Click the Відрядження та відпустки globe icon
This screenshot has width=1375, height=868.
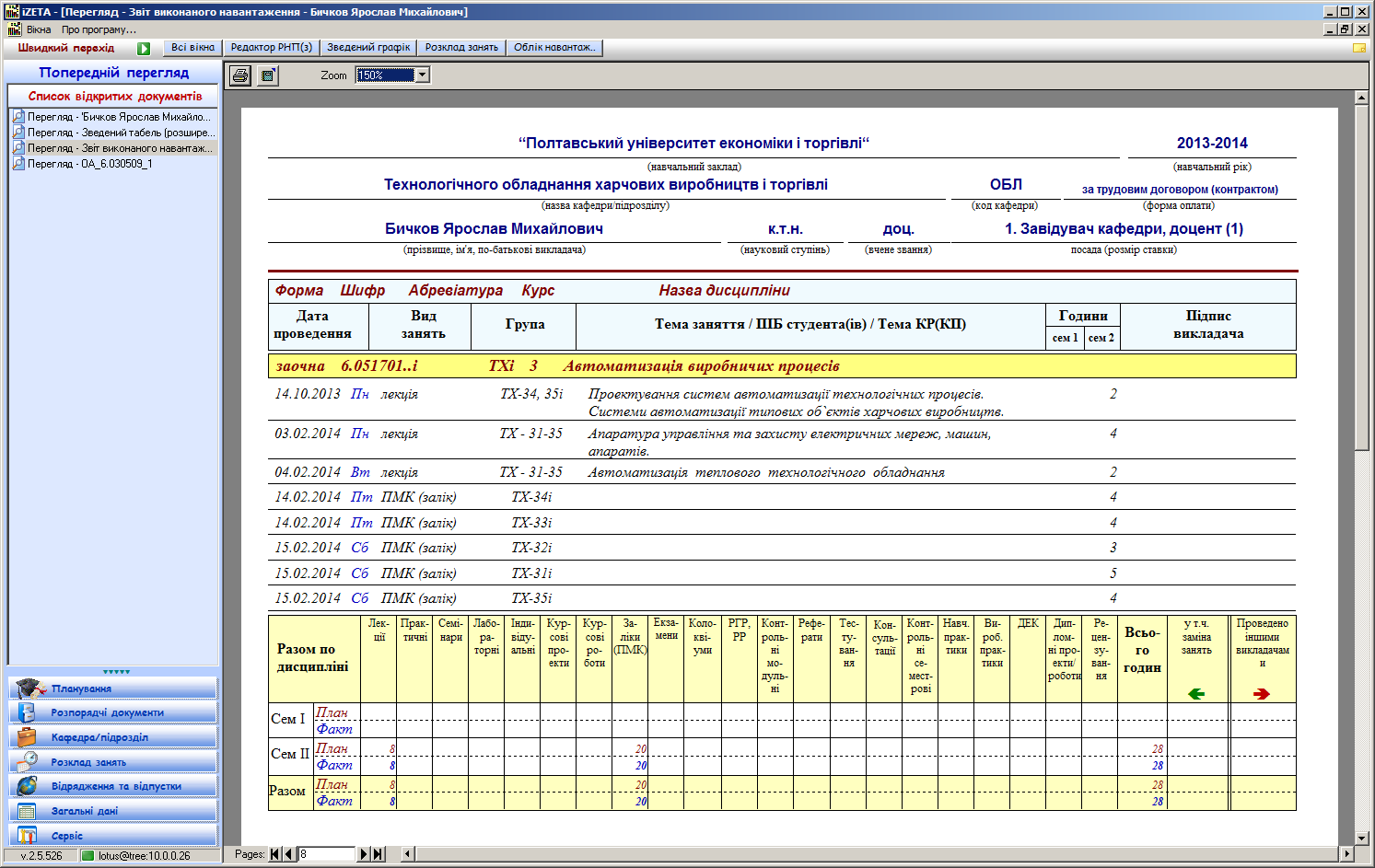pos(27,786)
